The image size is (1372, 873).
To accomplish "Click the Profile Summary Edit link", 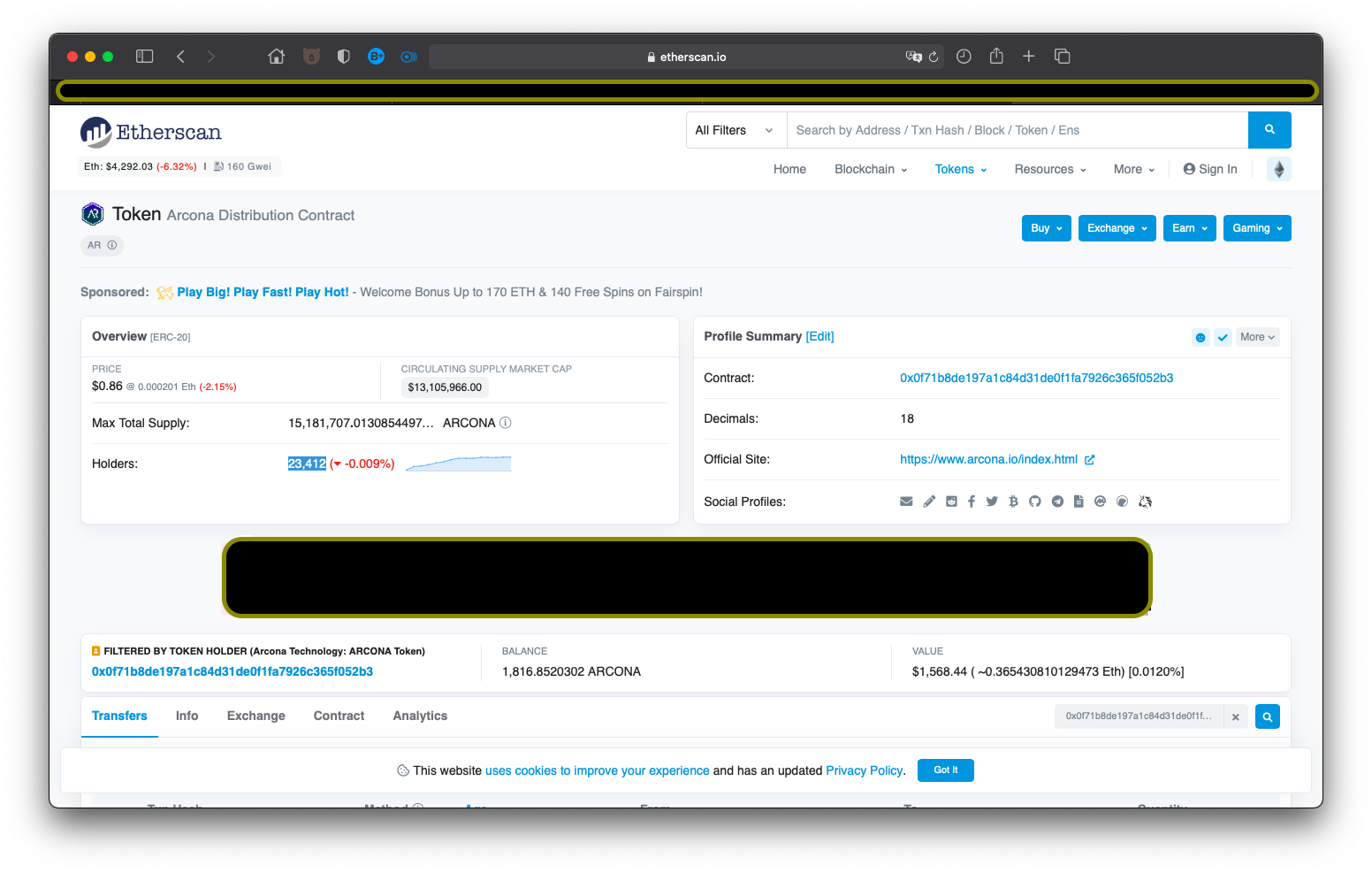I will click(x=819, y=336).
